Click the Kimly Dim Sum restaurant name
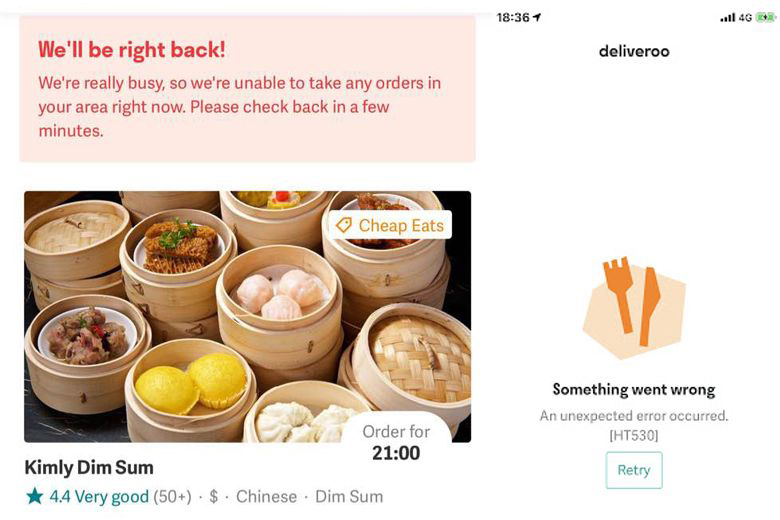The height and width of the screenshot is (520, 780). click(x=89, y=467)
